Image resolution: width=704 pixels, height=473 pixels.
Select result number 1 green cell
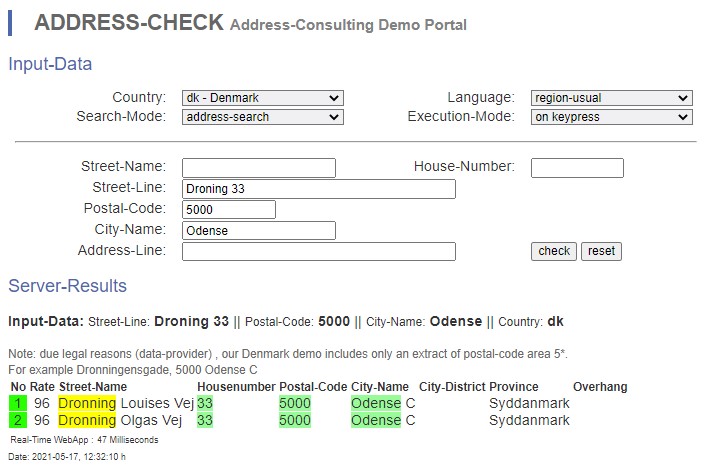pos(17,403)
